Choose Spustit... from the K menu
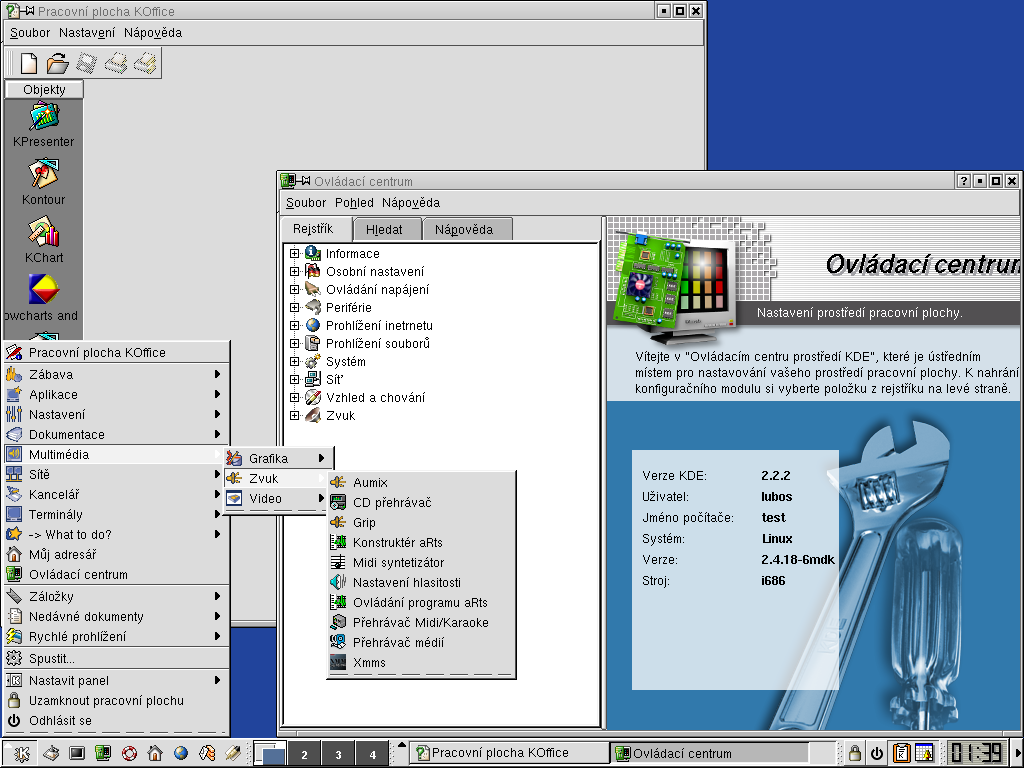This screenshot has width=1024, height=768. click(116, 658)
